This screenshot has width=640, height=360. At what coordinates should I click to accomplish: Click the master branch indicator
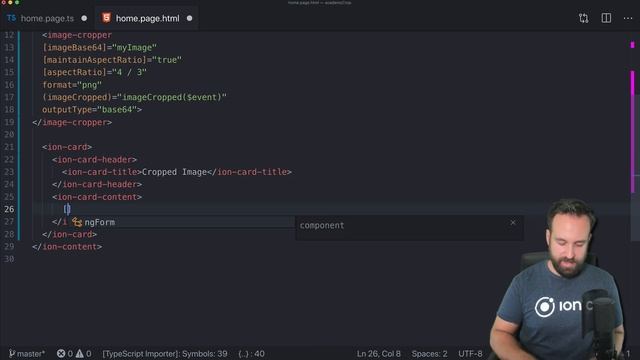click(27, 353)
